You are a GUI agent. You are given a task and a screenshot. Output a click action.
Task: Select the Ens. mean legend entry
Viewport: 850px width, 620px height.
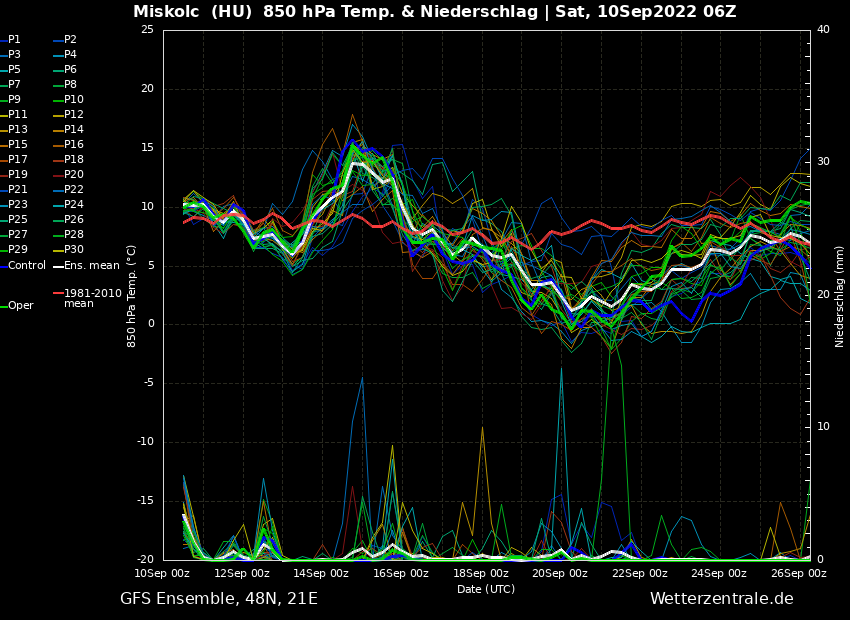(x=91, y=265)
